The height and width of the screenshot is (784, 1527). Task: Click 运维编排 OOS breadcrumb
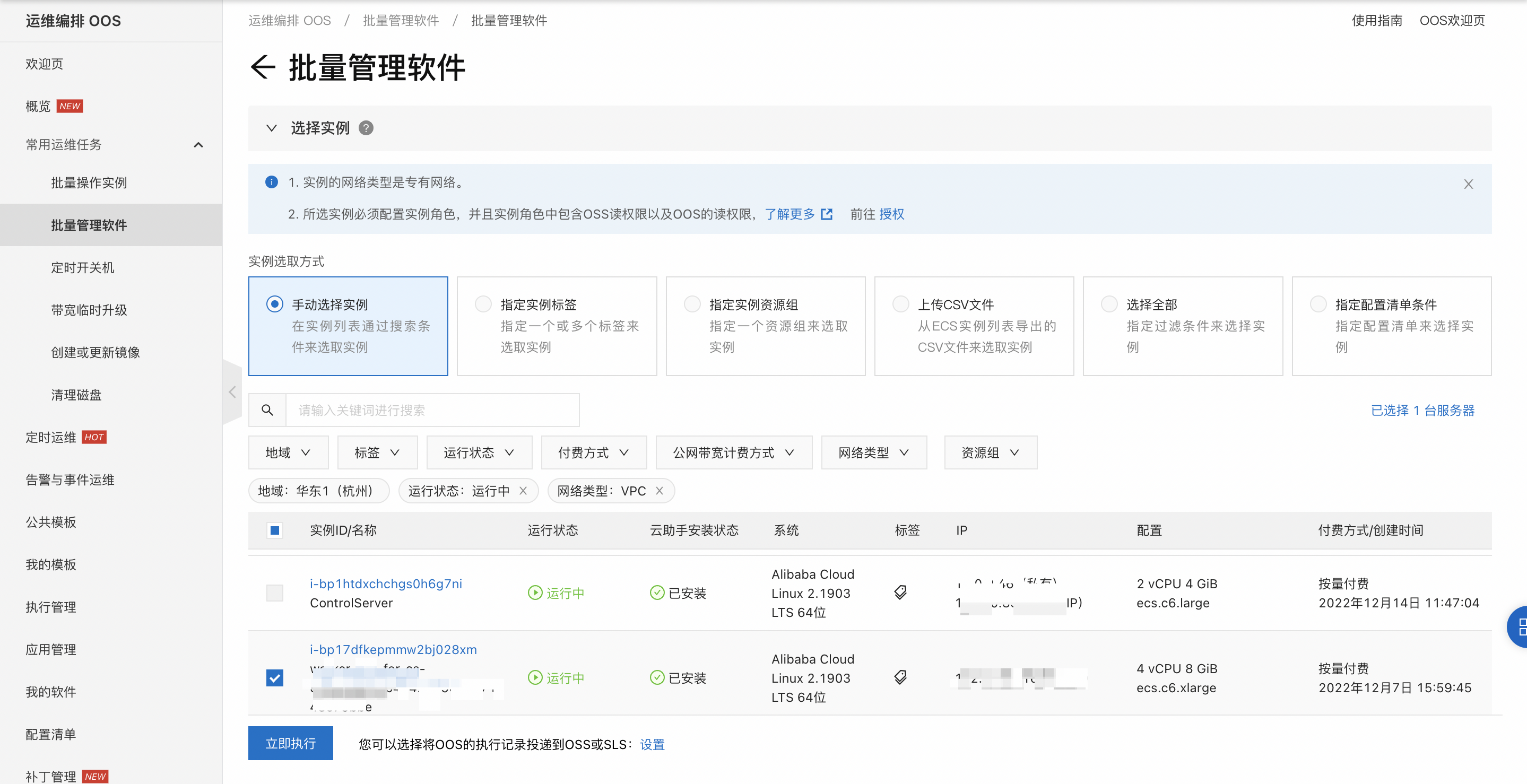(289, 21)
